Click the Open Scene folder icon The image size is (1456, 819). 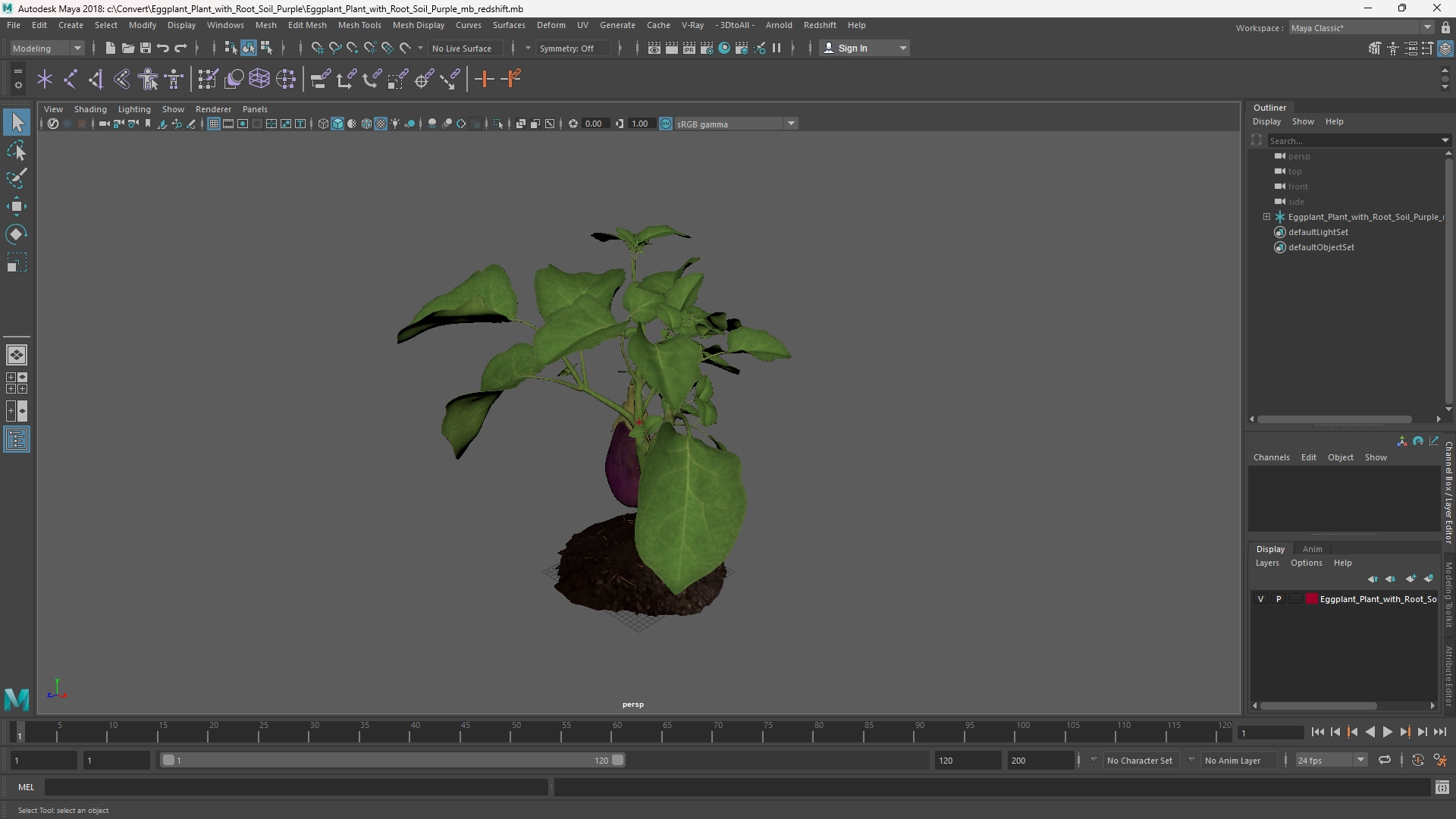tap(127, 48)
